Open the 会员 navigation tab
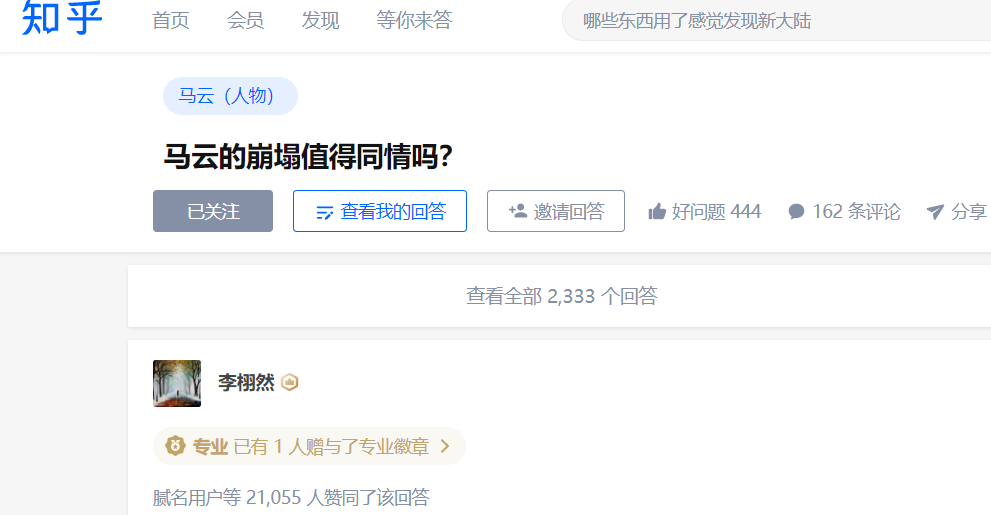Viewport: 991px width, 515px height. pos(245,20)
